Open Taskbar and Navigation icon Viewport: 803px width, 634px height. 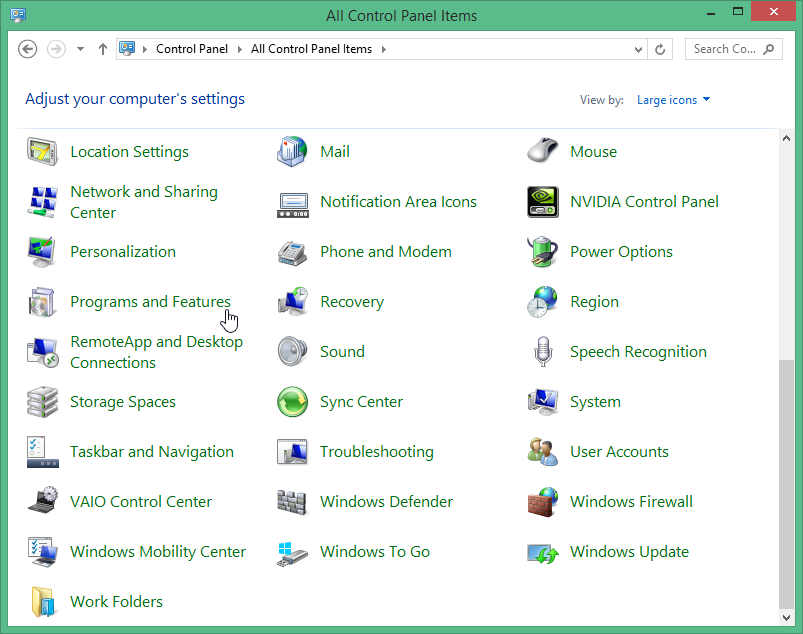click(x=43, y=452)
